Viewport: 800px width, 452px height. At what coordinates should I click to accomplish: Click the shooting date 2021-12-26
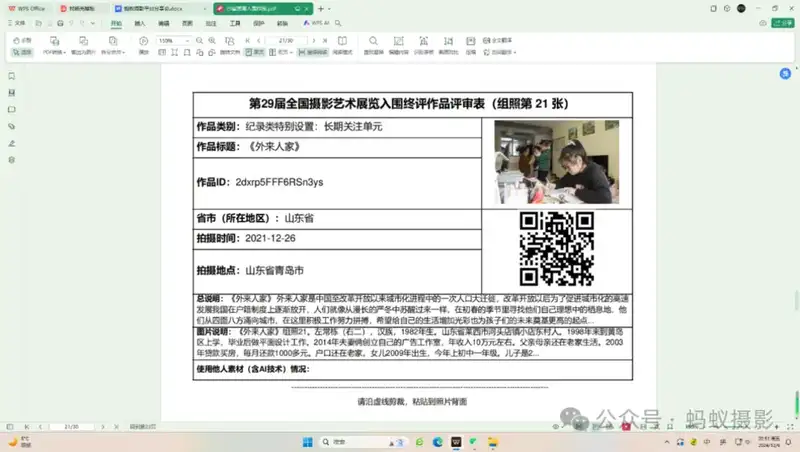(x=270, y=238)
